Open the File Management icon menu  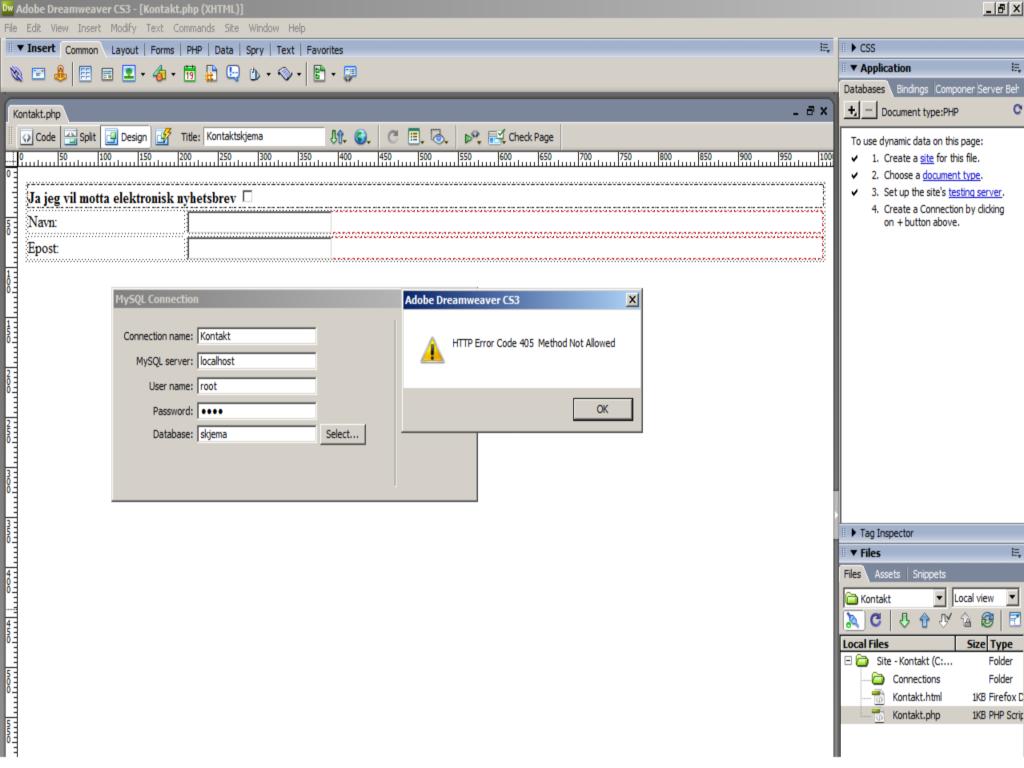click(x=337, y=136)
